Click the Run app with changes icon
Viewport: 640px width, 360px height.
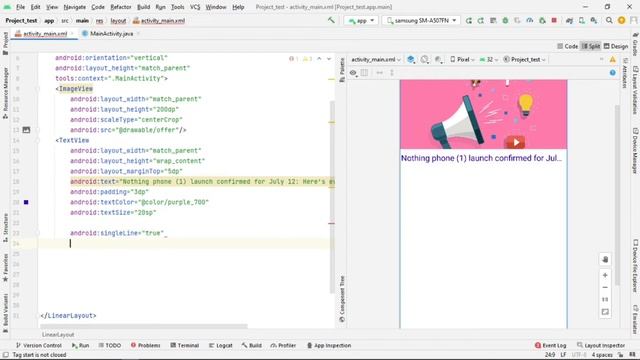[x=469, y=20]
